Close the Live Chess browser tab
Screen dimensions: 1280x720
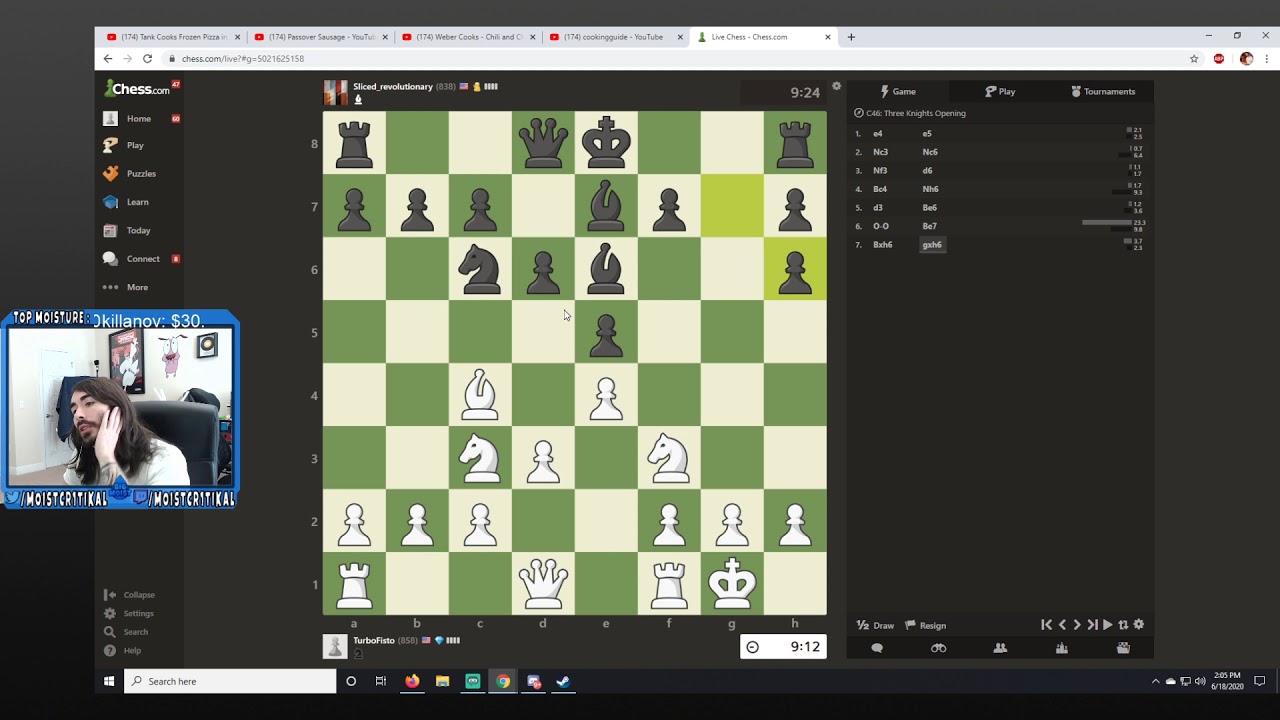pos(828,37)
